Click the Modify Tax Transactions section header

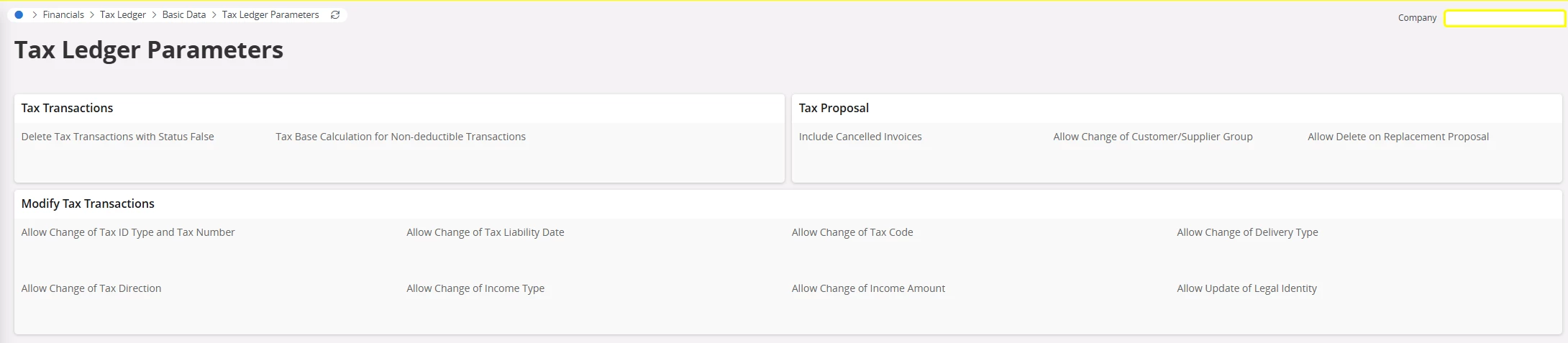click(88, 203)
